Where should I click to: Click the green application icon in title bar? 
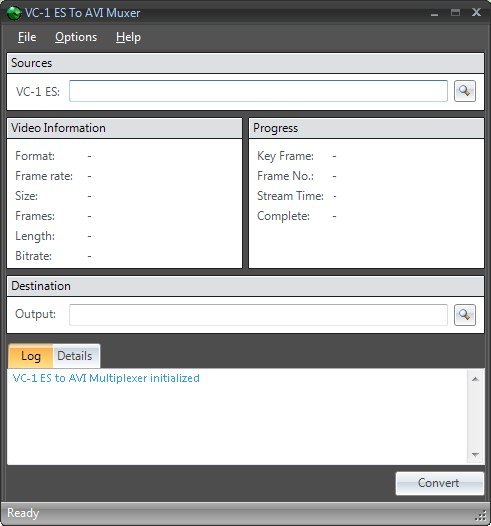[14, 13]
